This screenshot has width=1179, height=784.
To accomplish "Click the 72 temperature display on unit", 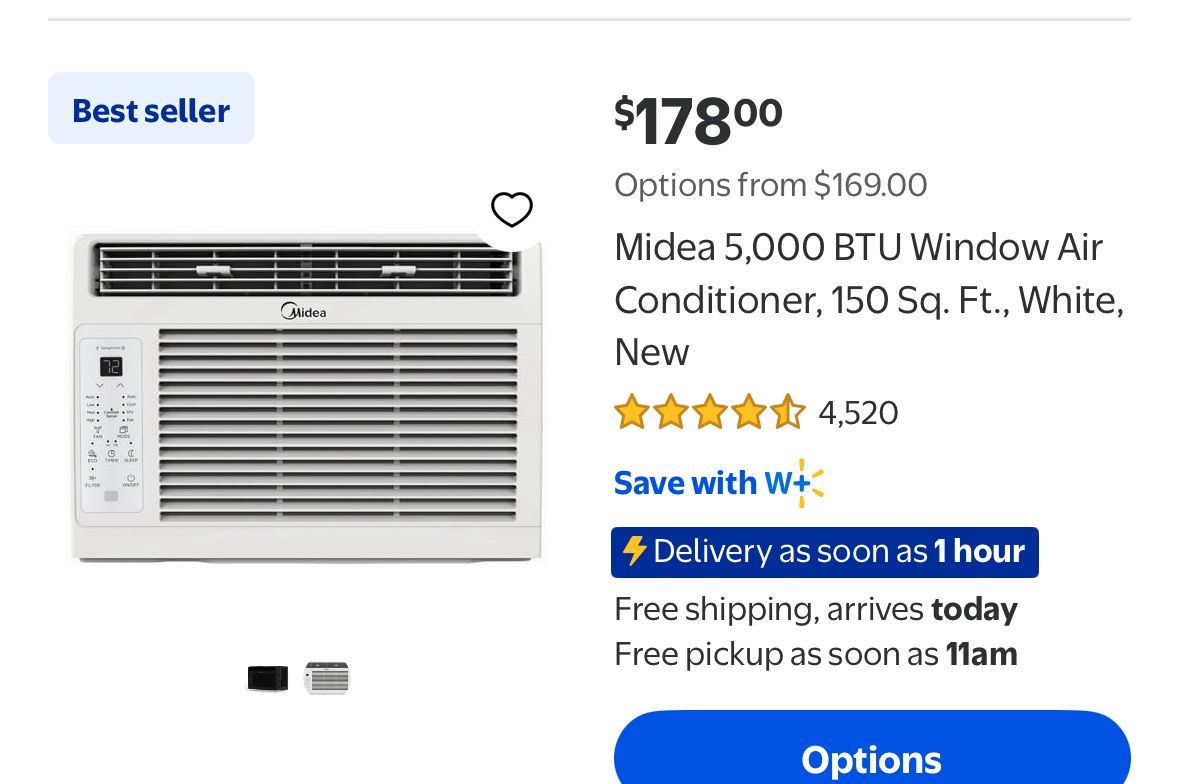I will point(110,366).
